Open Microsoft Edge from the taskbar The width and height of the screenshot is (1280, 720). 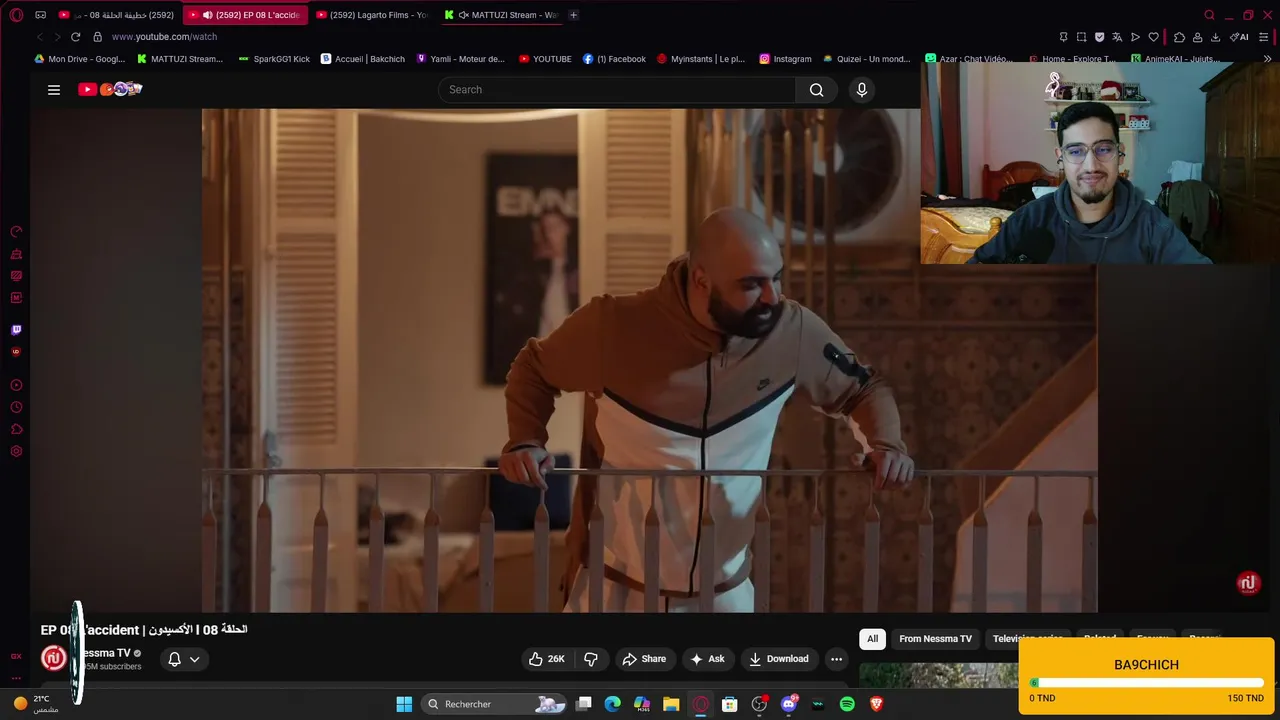pos(613,704)
